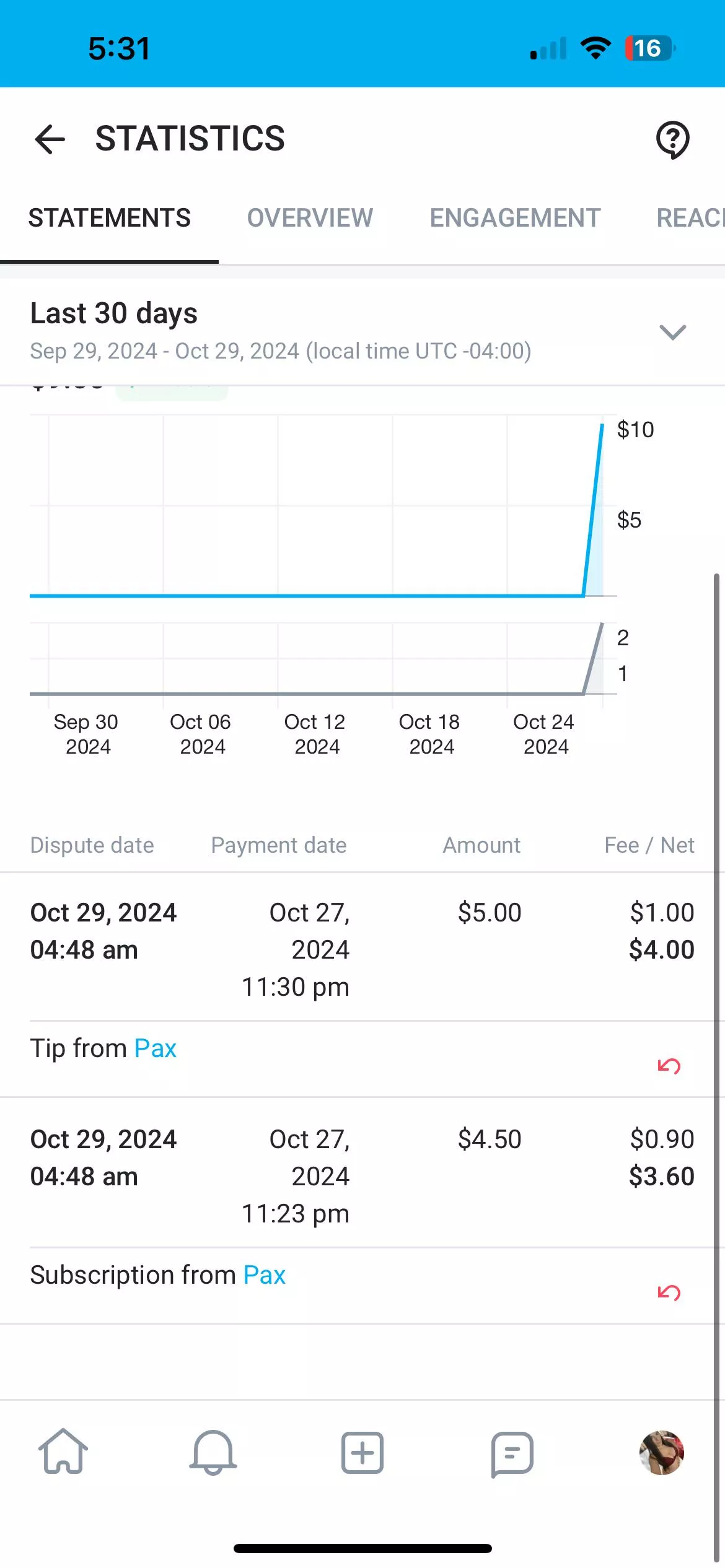Switch to the Engagement tab
This screenshot has width=725, height=1568.
(515, 218)
